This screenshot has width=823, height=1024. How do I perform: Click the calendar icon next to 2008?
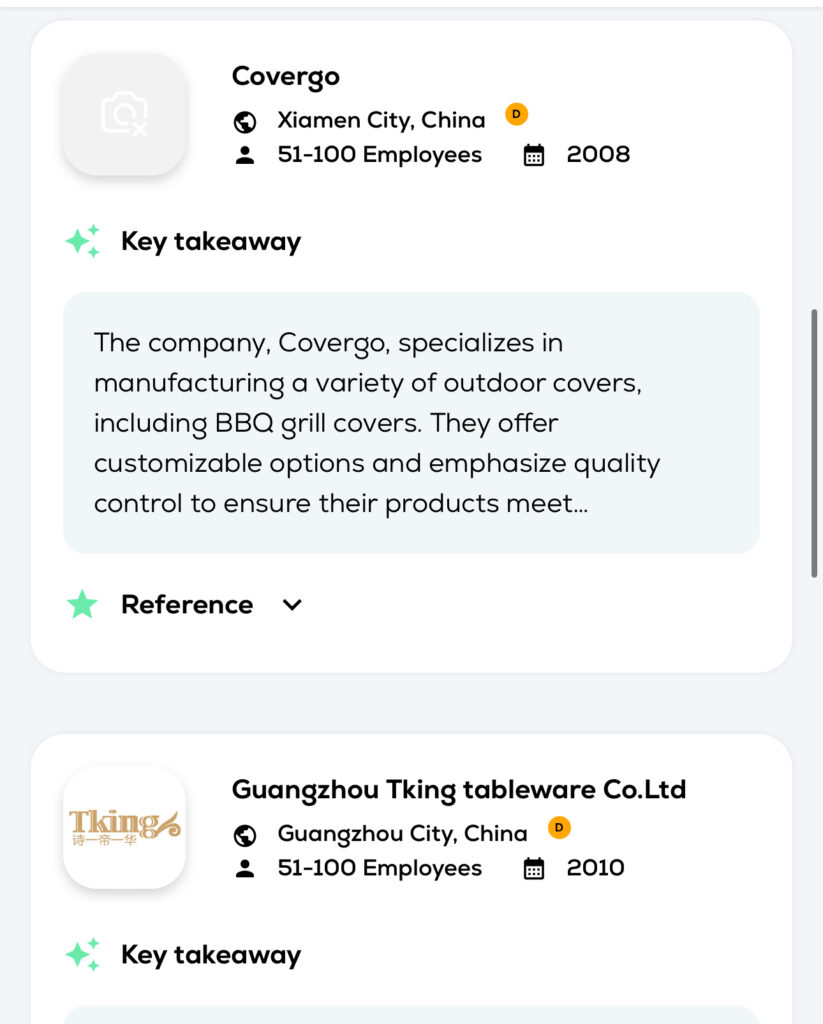[534, 155]
